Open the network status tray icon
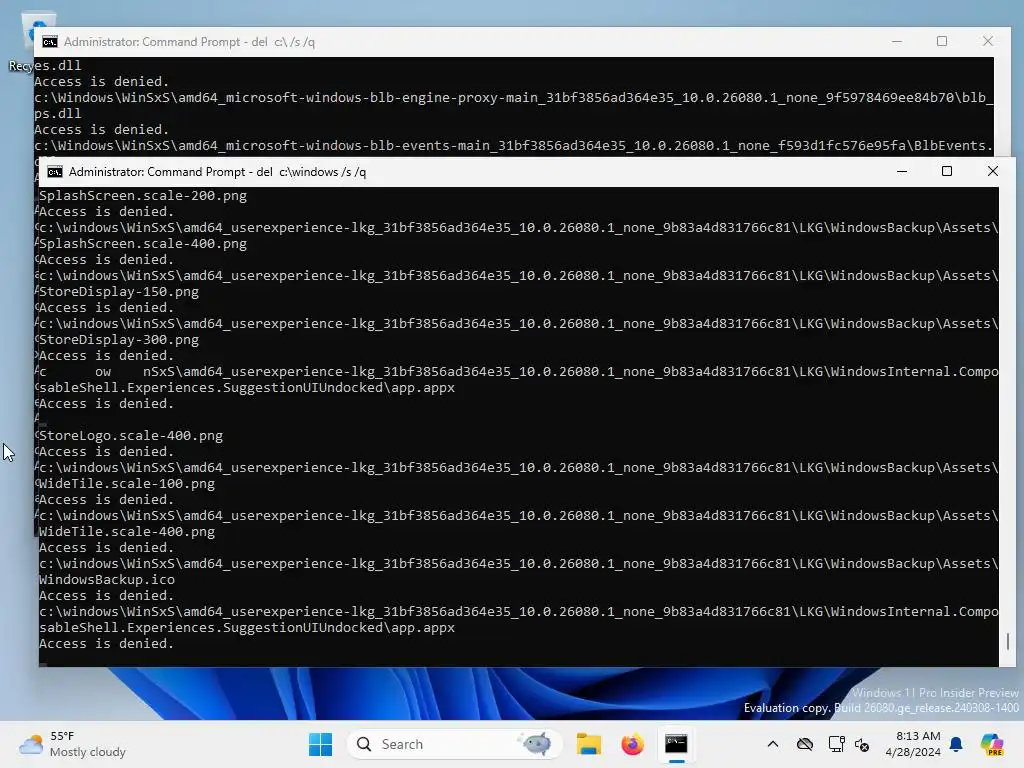The height and width of the screenshot is (768, 1024). (837, 744)
